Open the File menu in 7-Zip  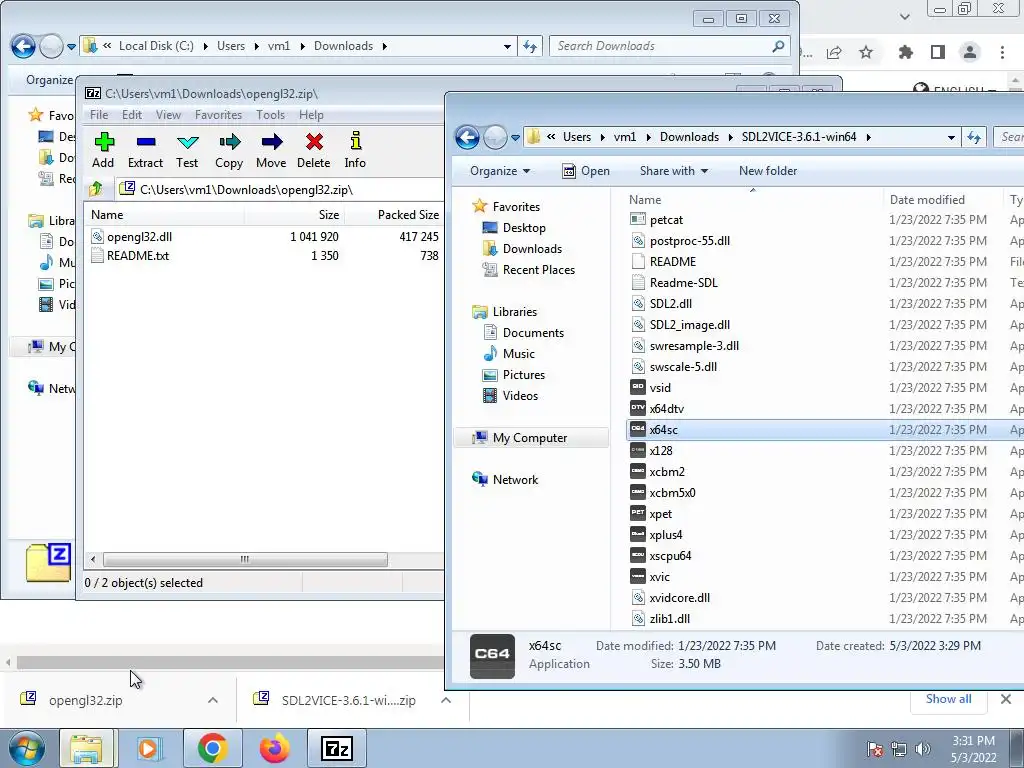click(99, 115)
